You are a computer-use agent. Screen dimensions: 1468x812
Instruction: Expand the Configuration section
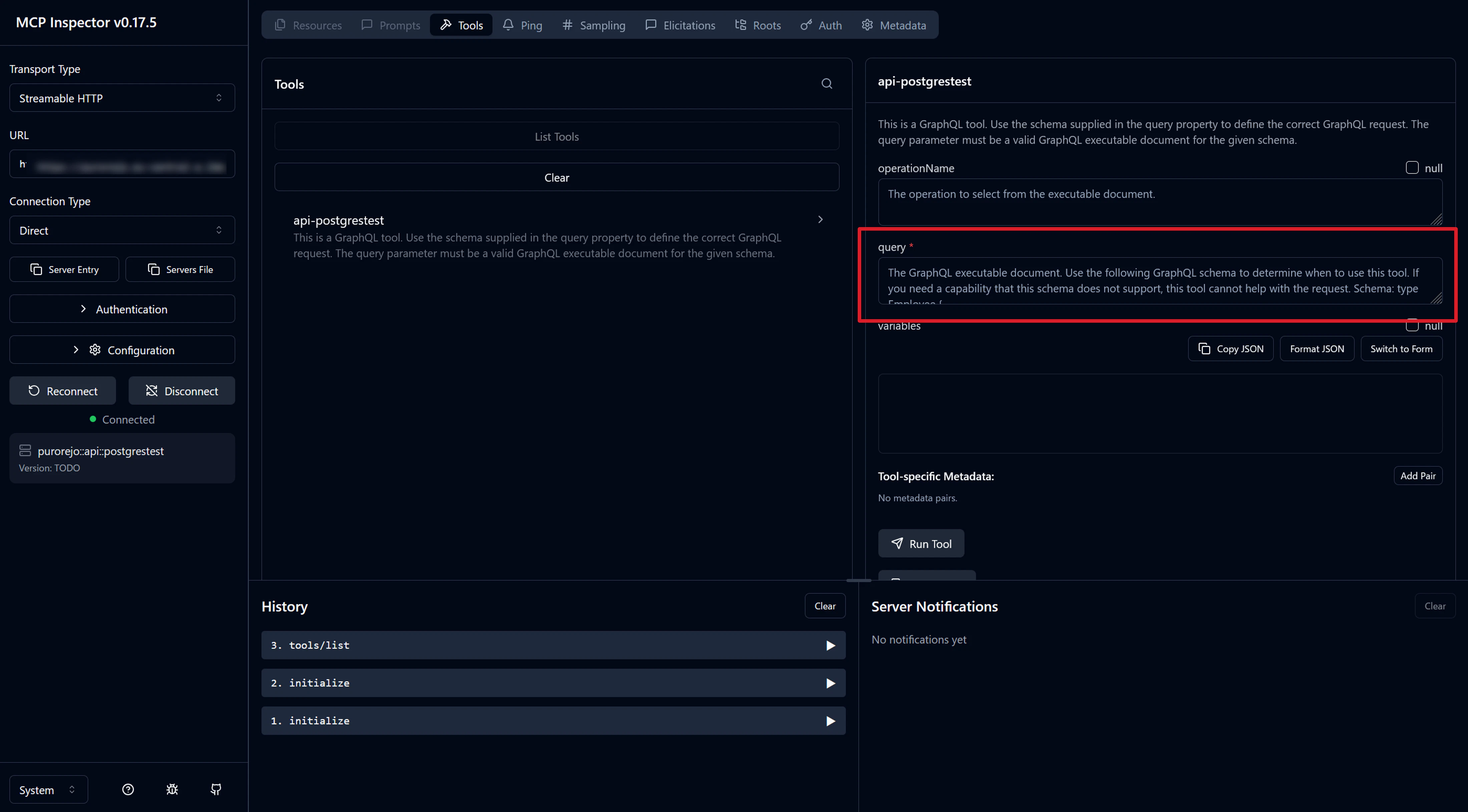coord(122,350)
